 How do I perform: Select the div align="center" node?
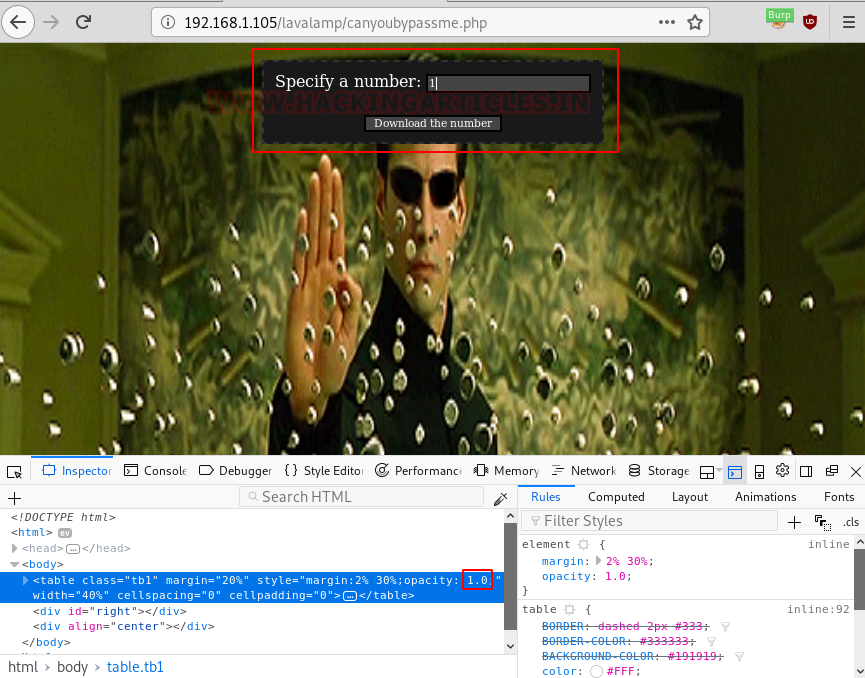[x=124, y=627]
